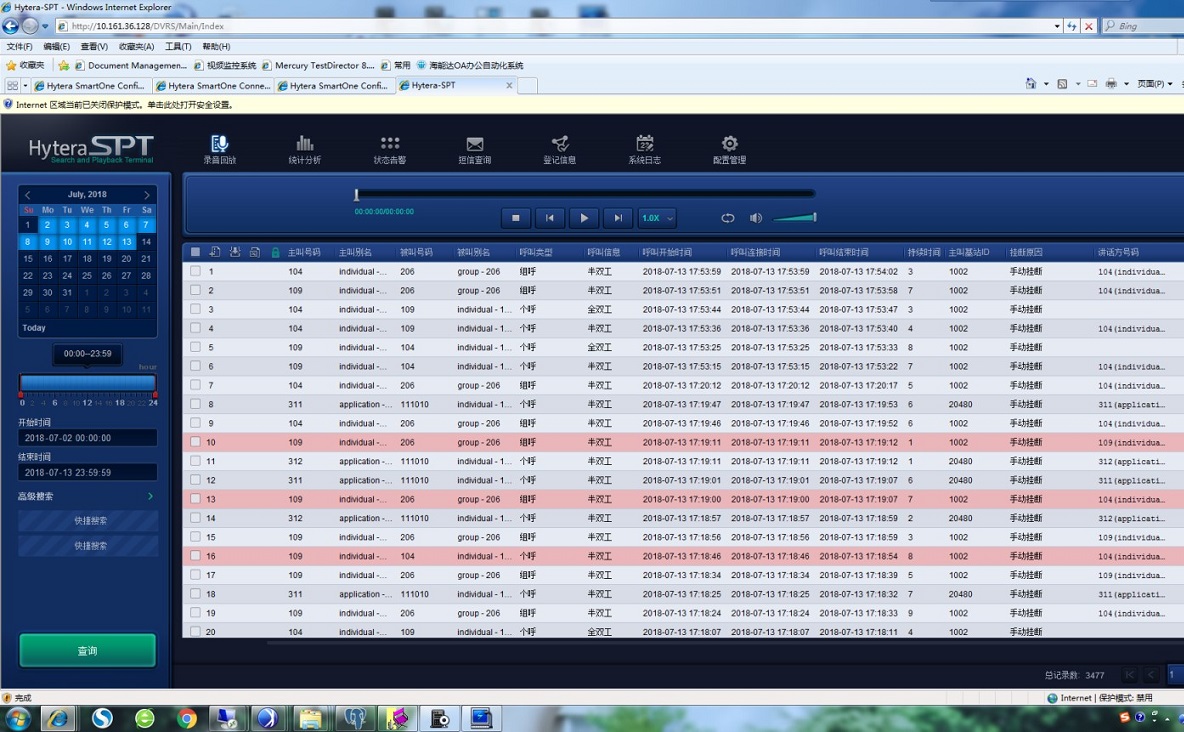
Task: Open the IE address bar history dropdown
Action: click(x=1056, y=26)
